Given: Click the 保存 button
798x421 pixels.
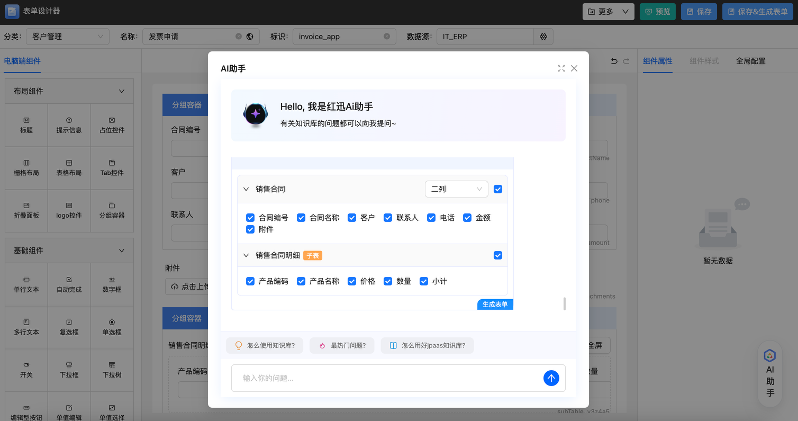Looking at the screenshot, I should pyautogui.click(x=699, y=11).
